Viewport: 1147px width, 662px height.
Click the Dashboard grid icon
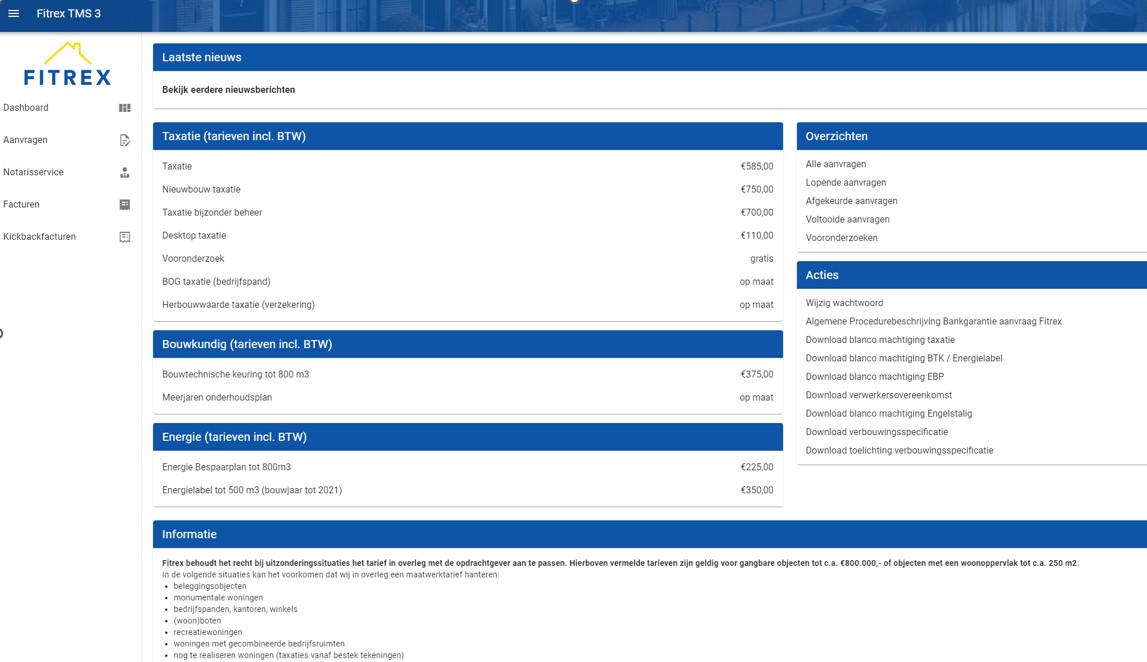125,108
